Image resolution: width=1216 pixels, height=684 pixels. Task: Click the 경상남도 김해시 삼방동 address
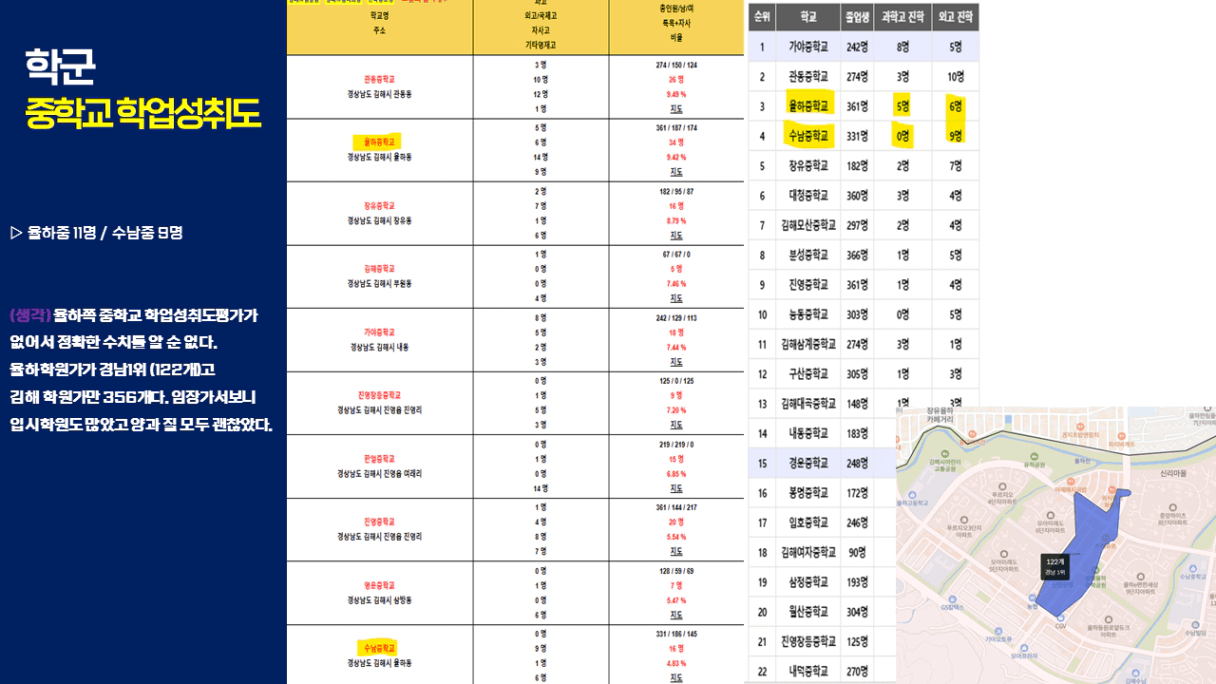(x=380, y=600)
